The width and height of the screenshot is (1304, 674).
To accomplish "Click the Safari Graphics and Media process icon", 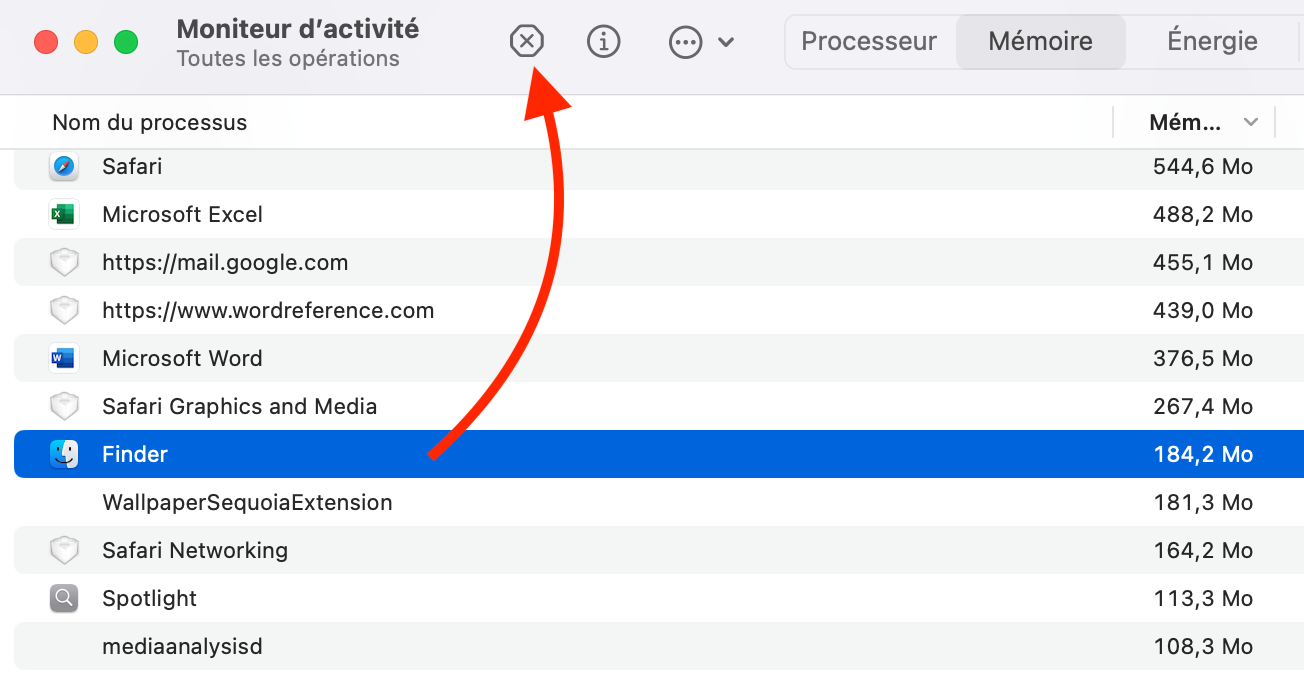I will 63,406.
